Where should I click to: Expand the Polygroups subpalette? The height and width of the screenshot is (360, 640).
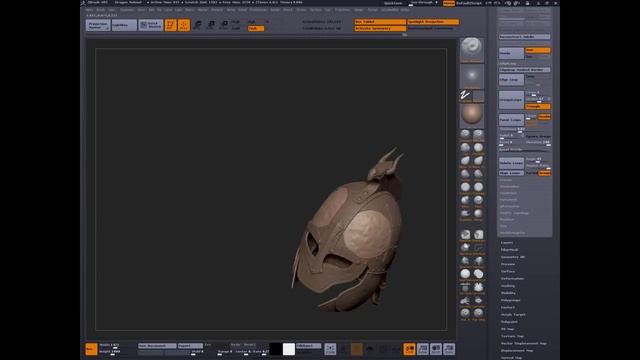[x=511, y=300]
